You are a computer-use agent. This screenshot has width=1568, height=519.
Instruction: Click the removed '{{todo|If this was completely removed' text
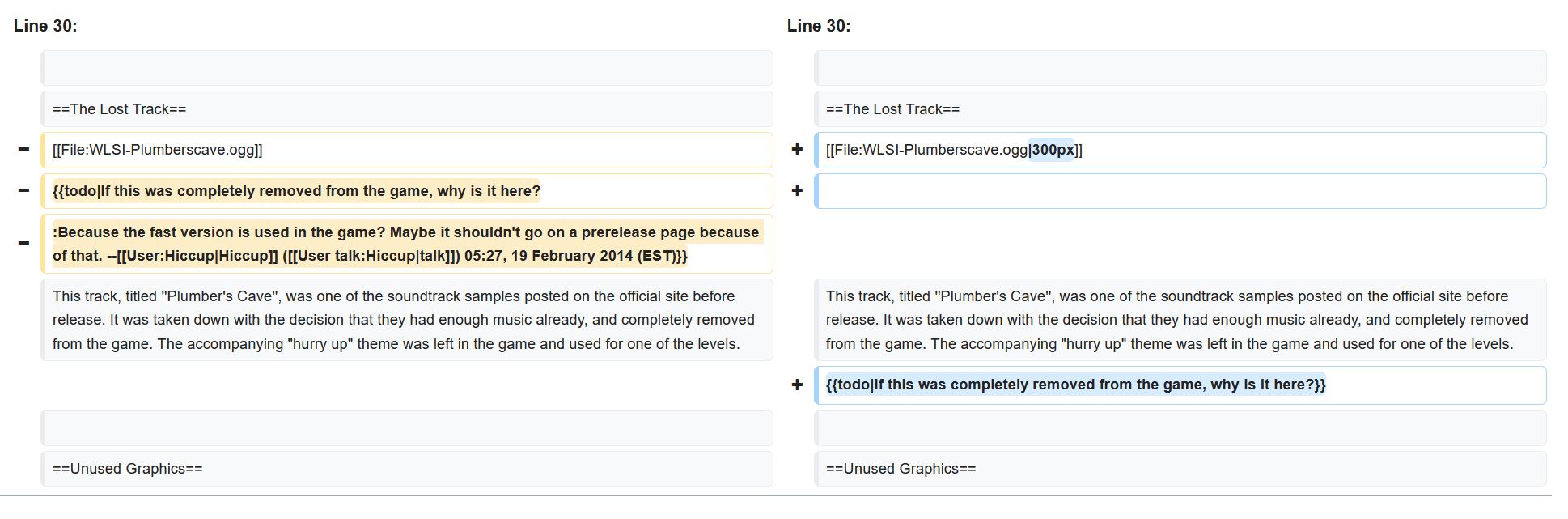(296, 191)
